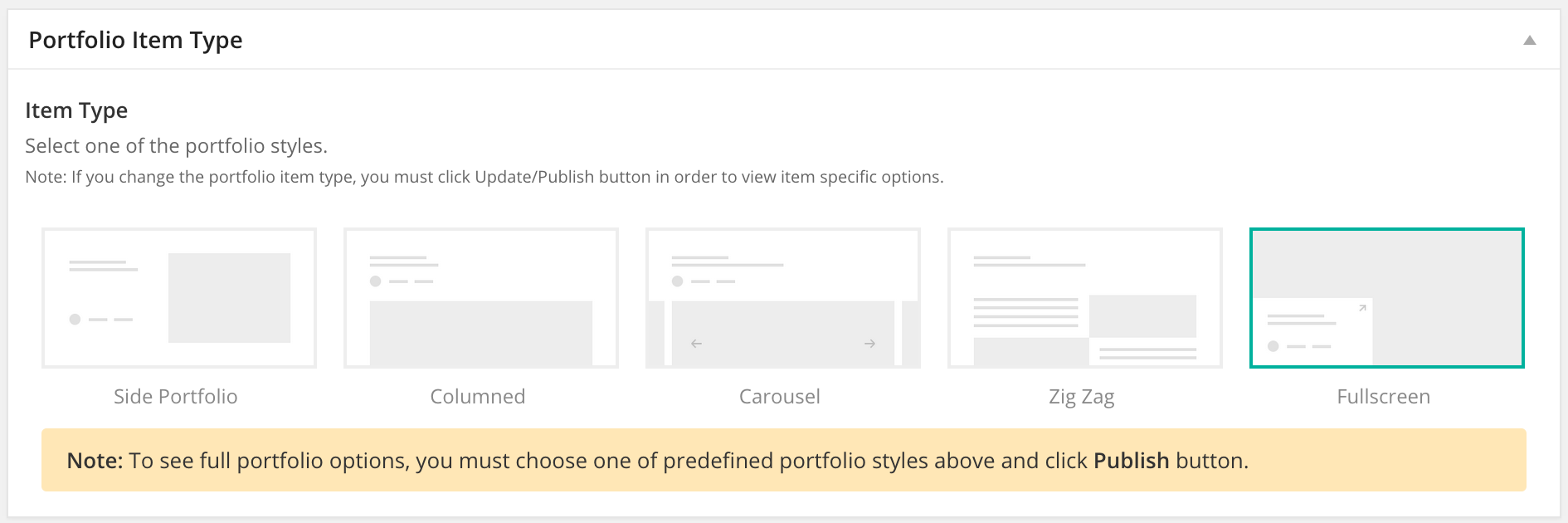This screenshot has height=523, width=1568.
Task: Click the "Columned" text label
Action: [478, 397]
